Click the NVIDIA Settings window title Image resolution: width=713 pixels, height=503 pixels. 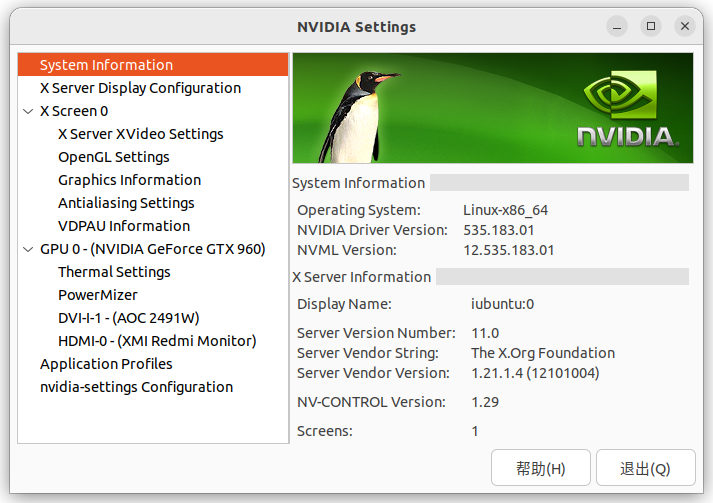pyautogui.click(x=356, y=27)
